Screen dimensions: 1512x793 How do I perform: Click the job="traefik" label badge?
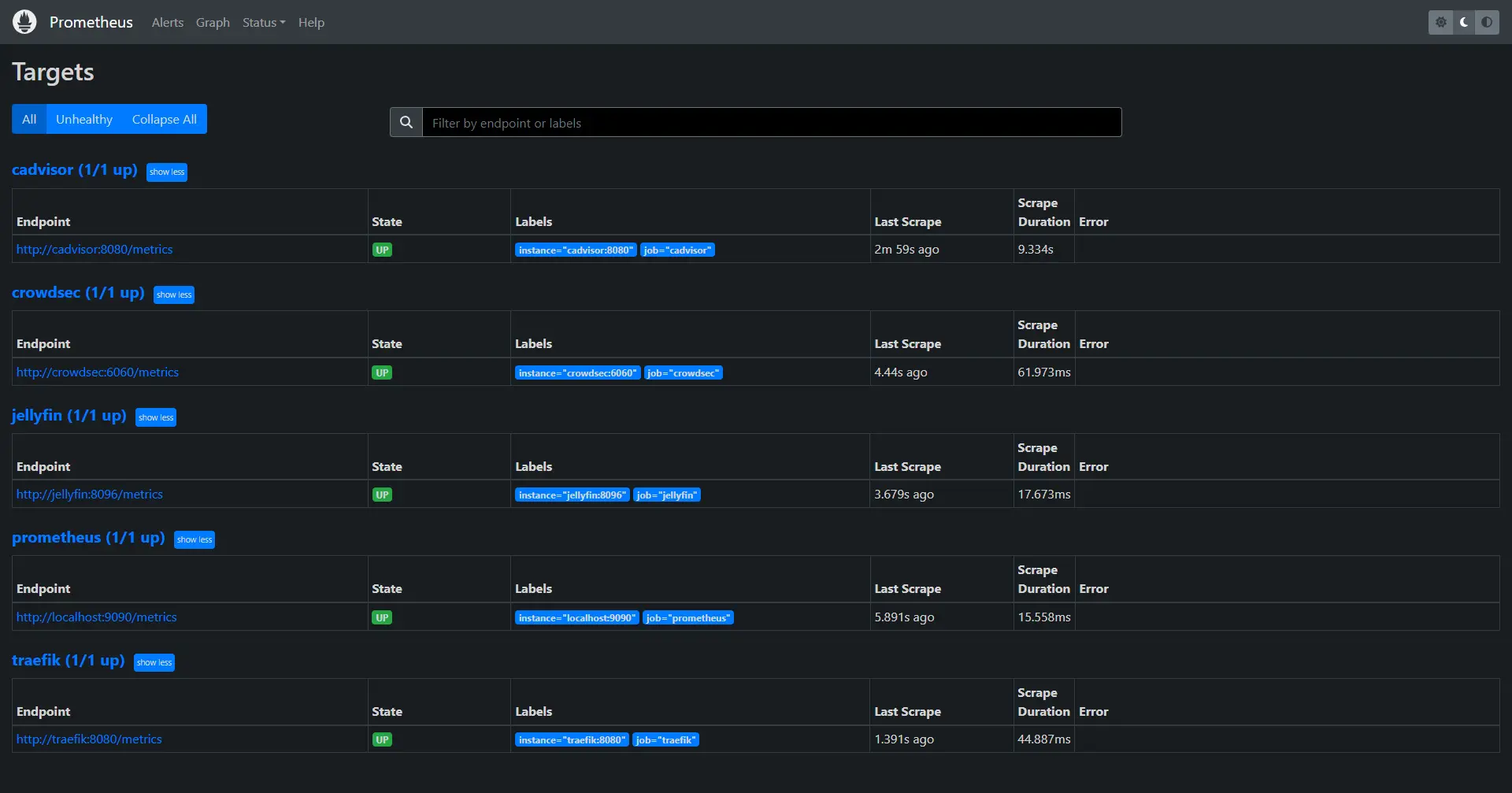pos(665,740)
